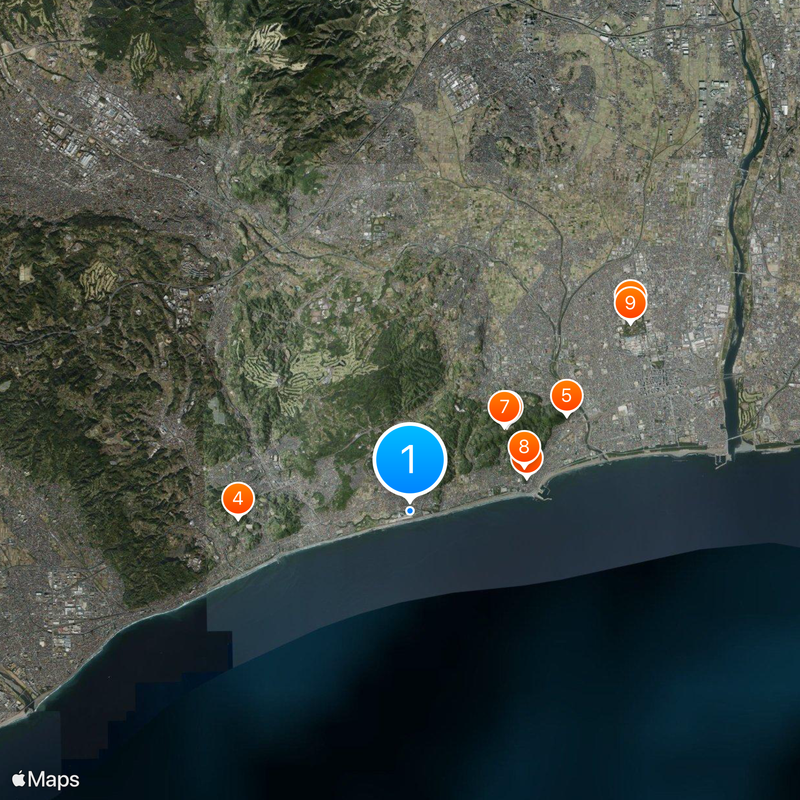Screen dimensions: 800x800
Task: Click the small blue location dot below pin 1
Action: click(x=408, y=510)
